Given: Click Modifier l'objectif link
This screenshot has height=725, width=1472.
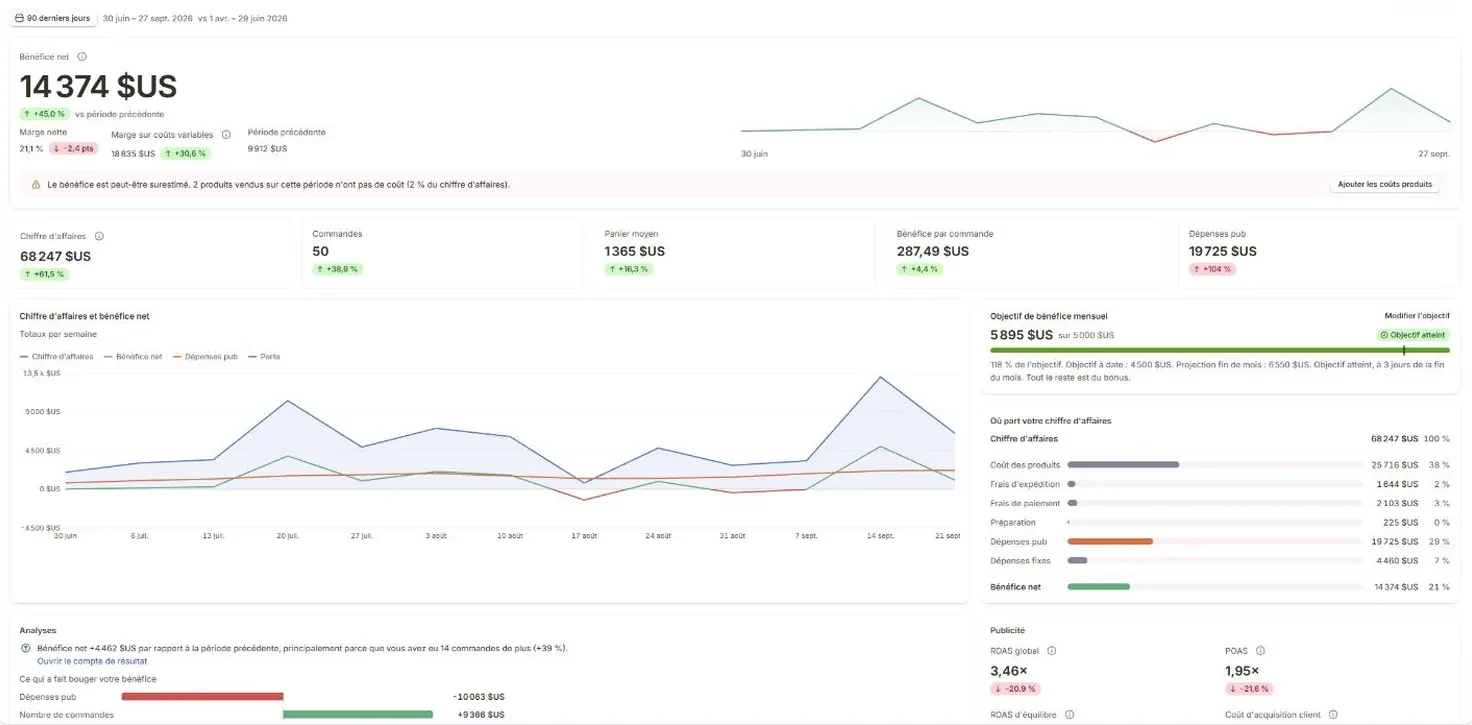Looking at the screenshot, I should [x=1417, y=316].
